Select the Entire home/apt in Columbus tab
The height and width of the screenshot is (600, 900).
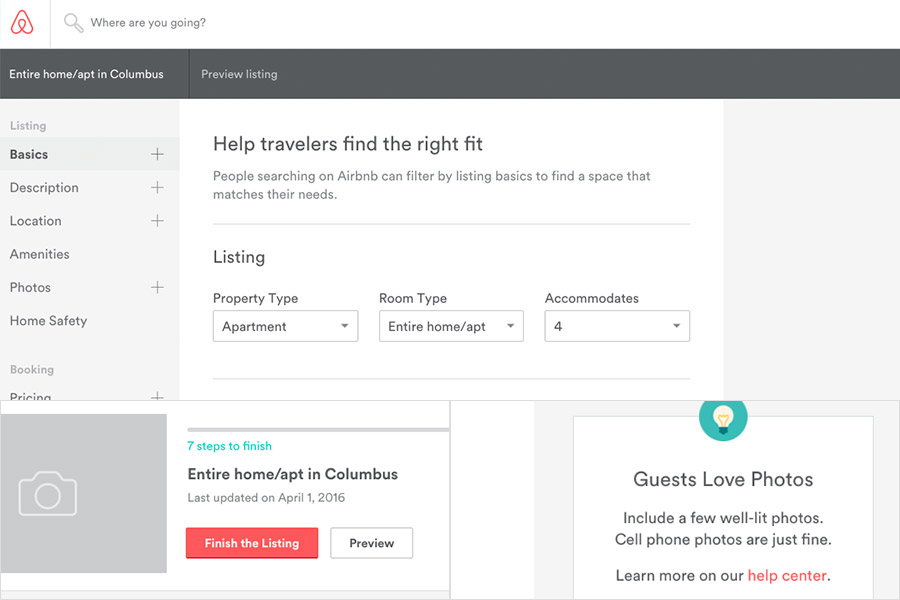(x=86, y=73)
